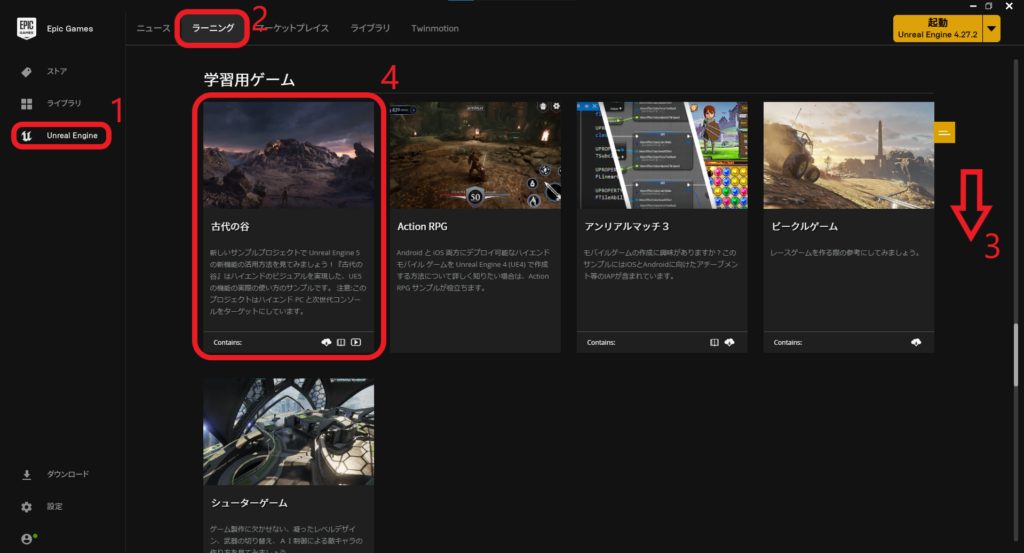Click 'Contains:' label on 古代の谷 card
This screenshot has height=553, width=1024.
click(227, 342)
